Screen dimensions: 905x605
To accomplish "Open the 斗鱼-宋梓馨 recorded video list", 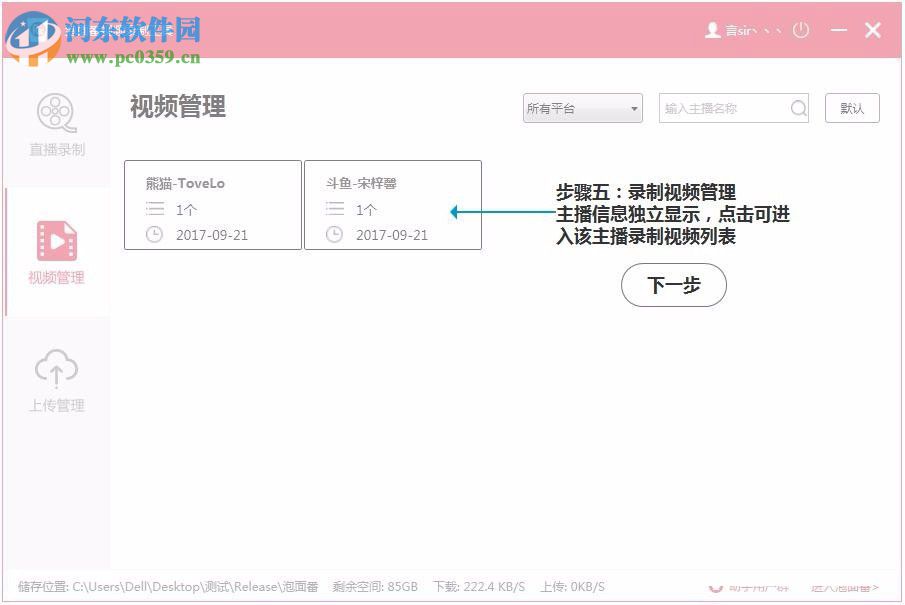I will coord(393,204).
